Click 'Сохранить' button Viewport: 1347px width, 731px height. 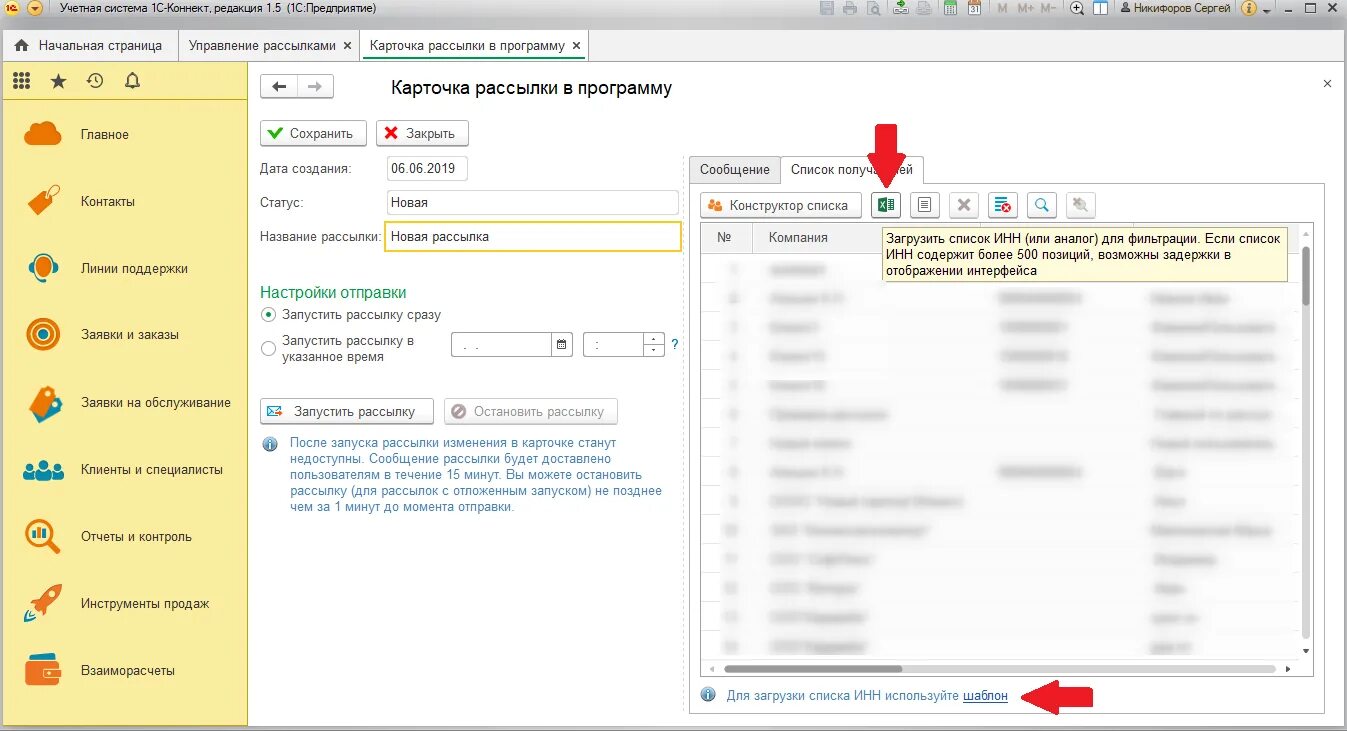(x=313, y=133)
